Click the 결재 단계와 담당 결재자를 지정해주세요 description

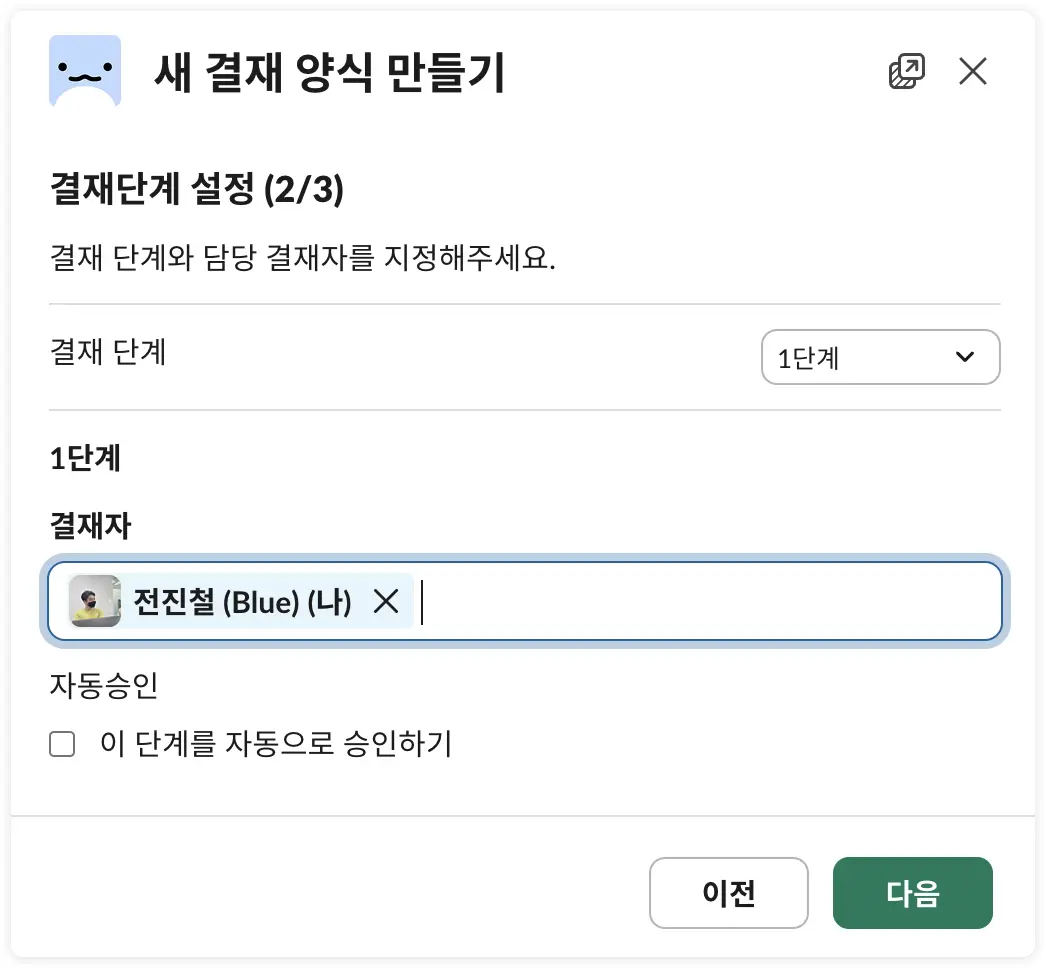[x=302, y=259]
